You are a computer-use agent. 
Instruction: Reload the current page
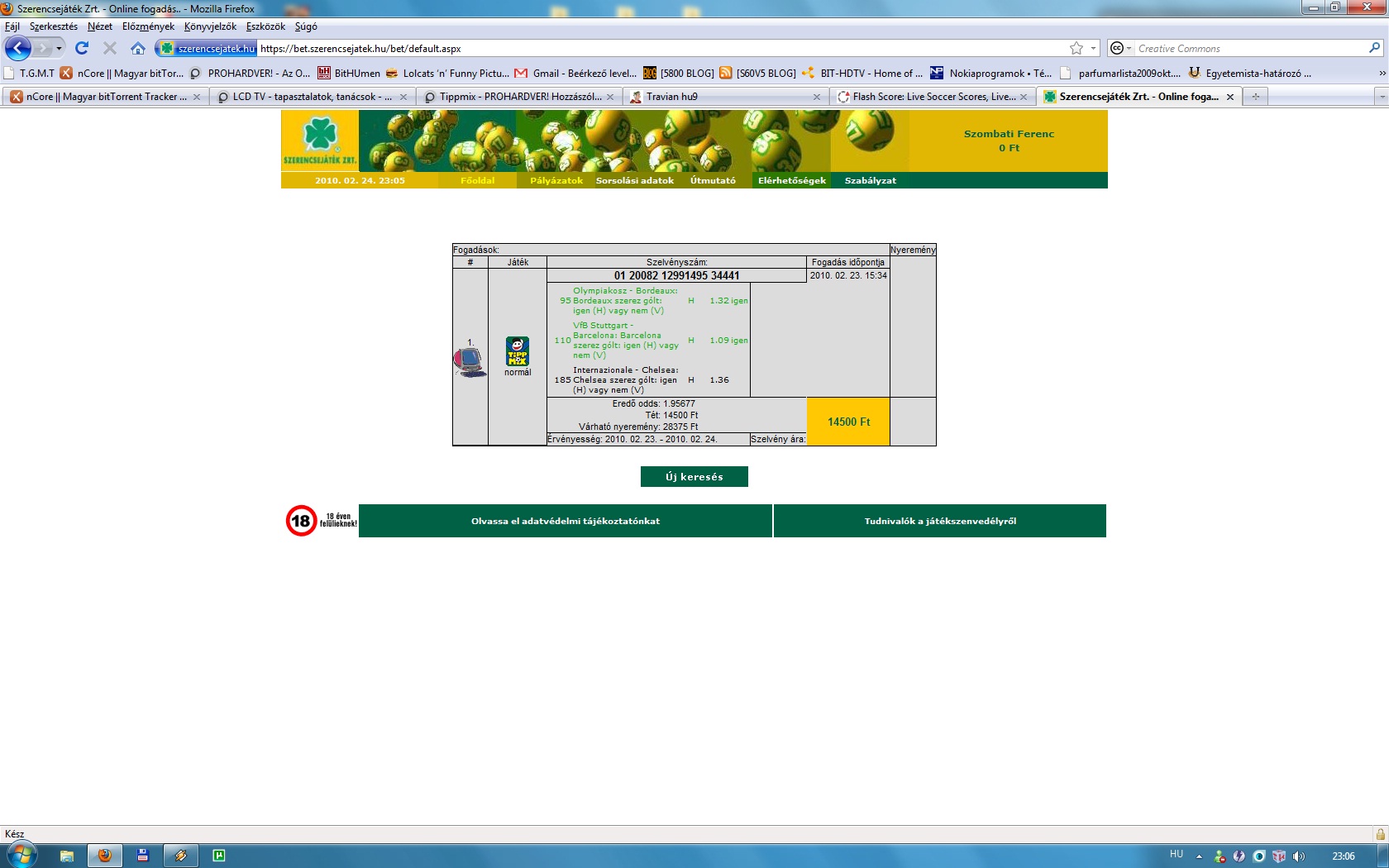pos(82,48)
